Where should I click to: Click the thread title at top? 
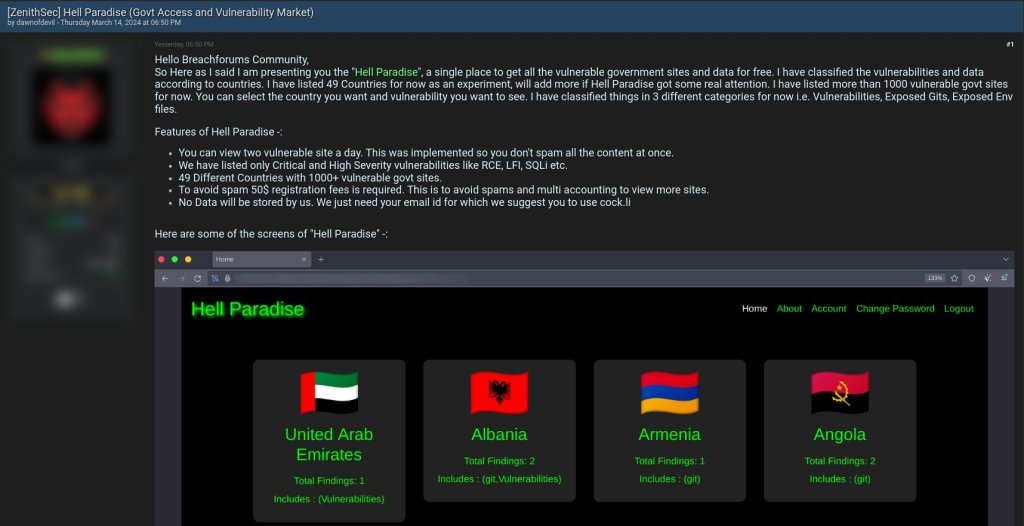tap(161, 12)
